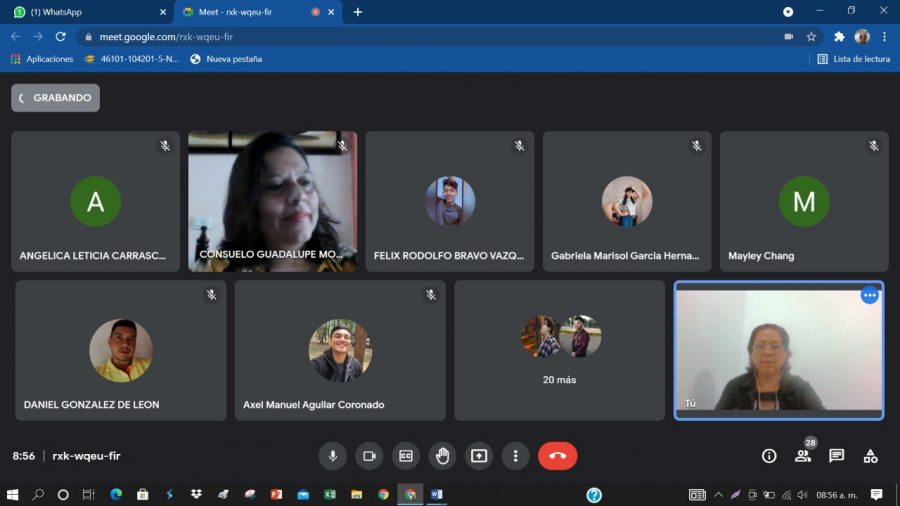The width and height of the screenshot is (900, 506).
Task: Click the camera permission icon in the address bar
Action: coord(789,37)
